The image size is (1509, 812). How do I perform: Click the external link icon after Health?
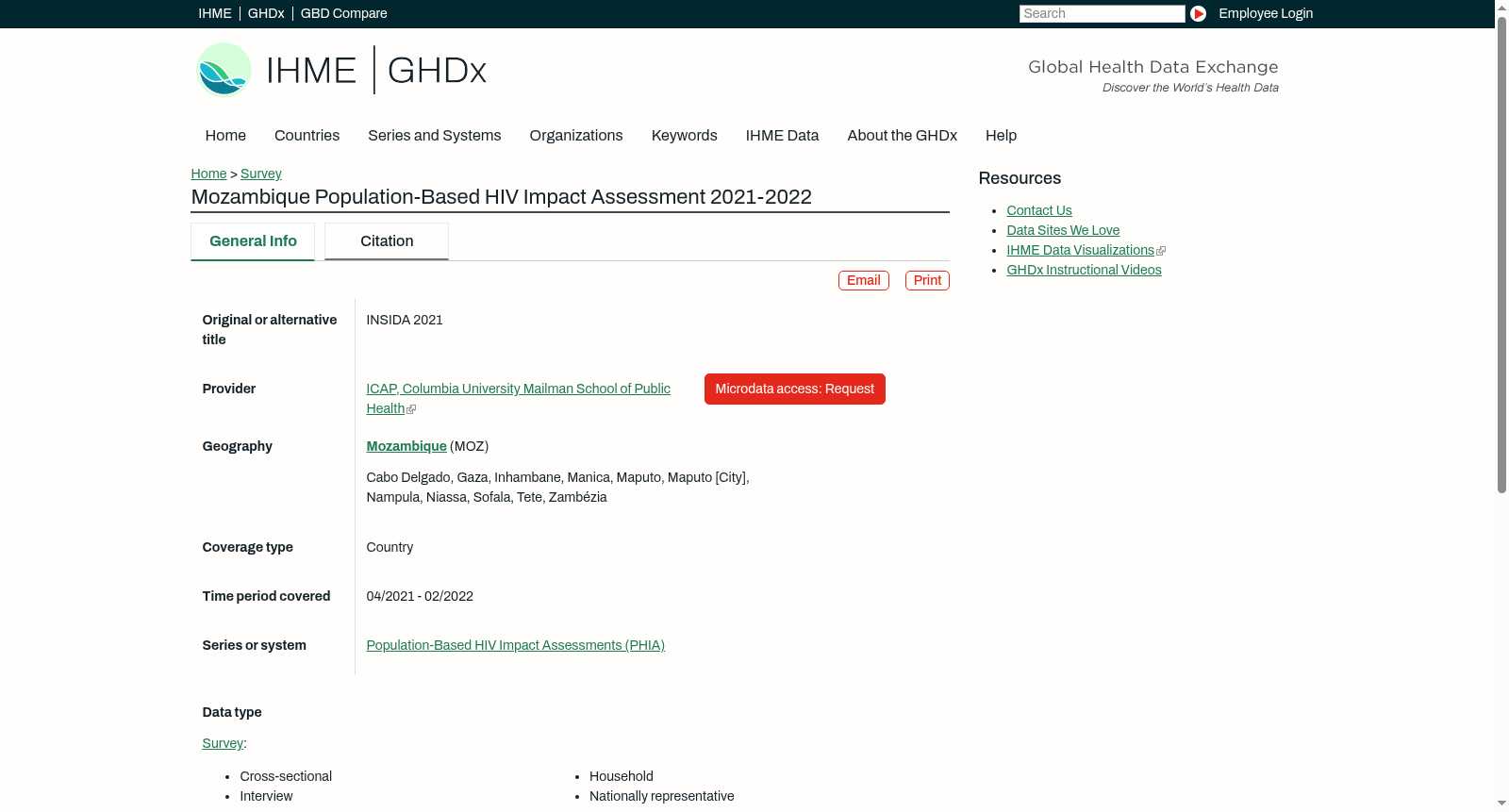[411, 409]
